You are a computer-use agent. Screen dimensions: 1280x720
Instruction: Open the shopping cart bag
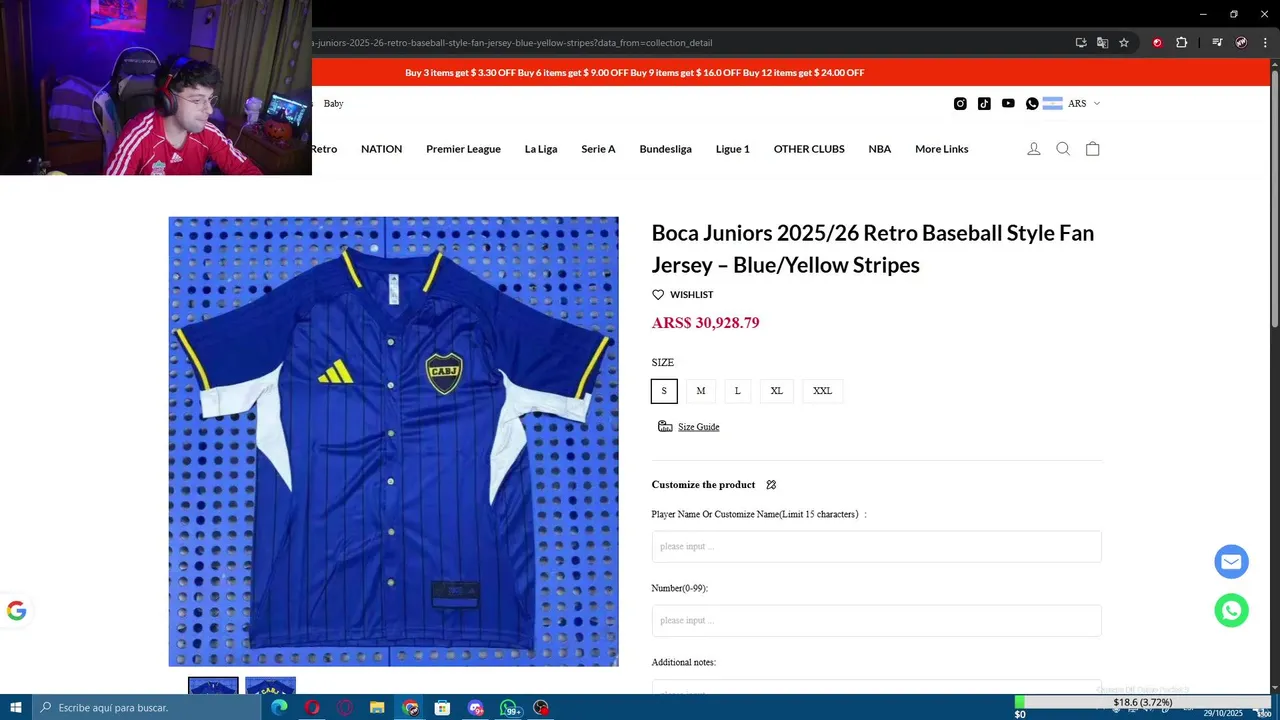coord(1092,149)
